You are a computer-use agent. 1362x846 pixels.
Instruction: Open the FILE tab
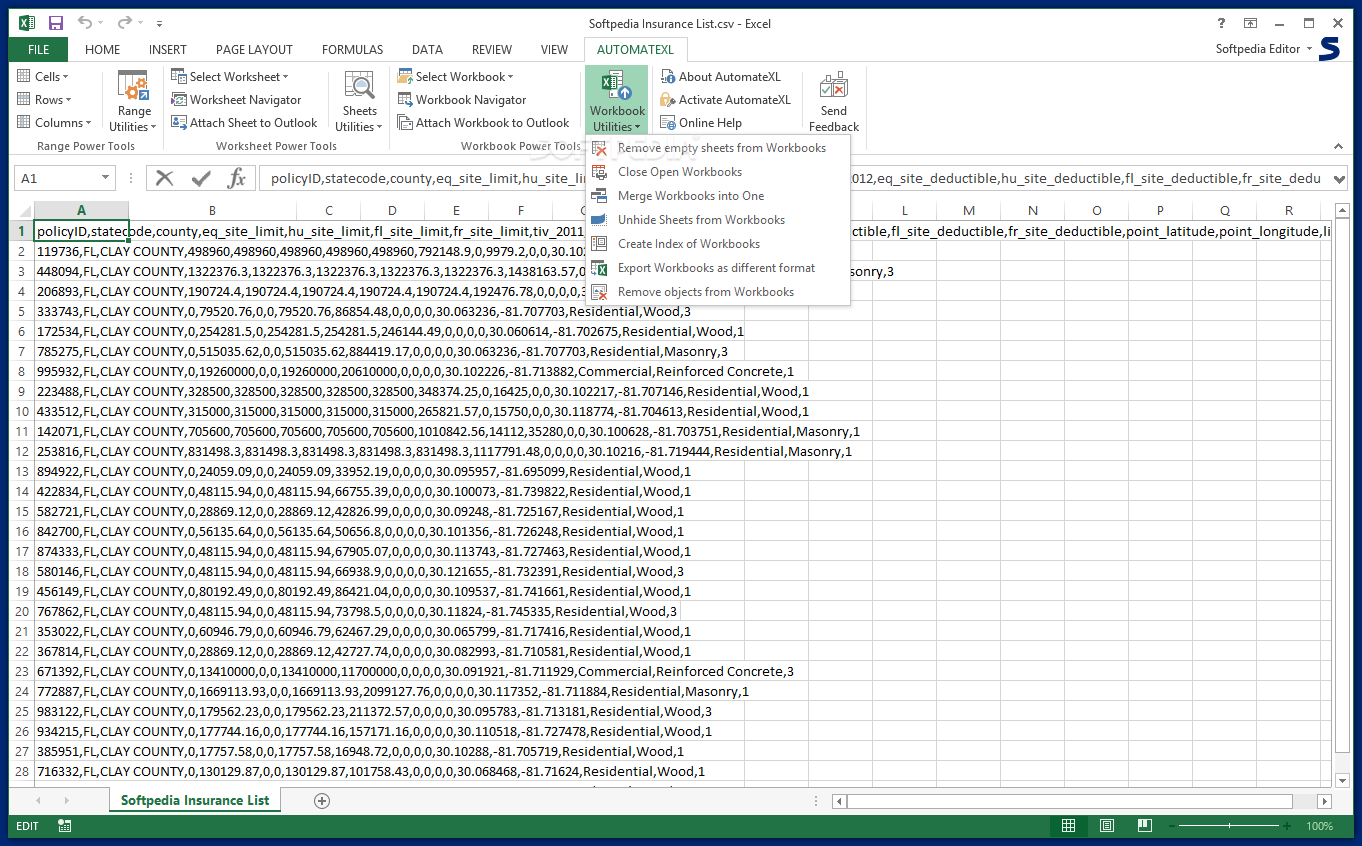click(x=39, y=50)
